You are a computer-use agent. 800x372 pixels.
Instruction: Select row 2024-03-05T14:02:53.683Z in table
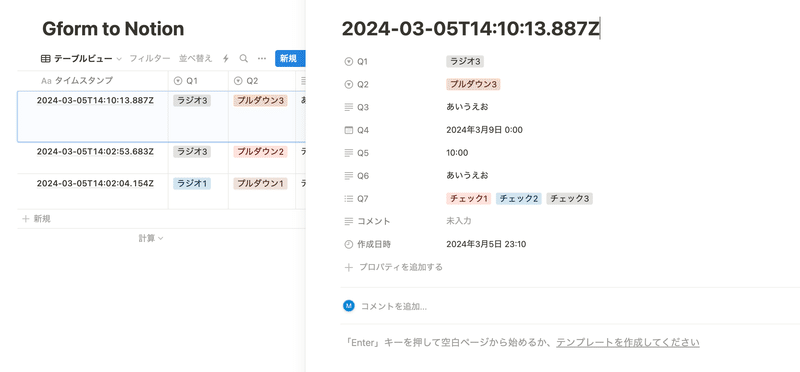pyautogui.click(x=95, y=152)
